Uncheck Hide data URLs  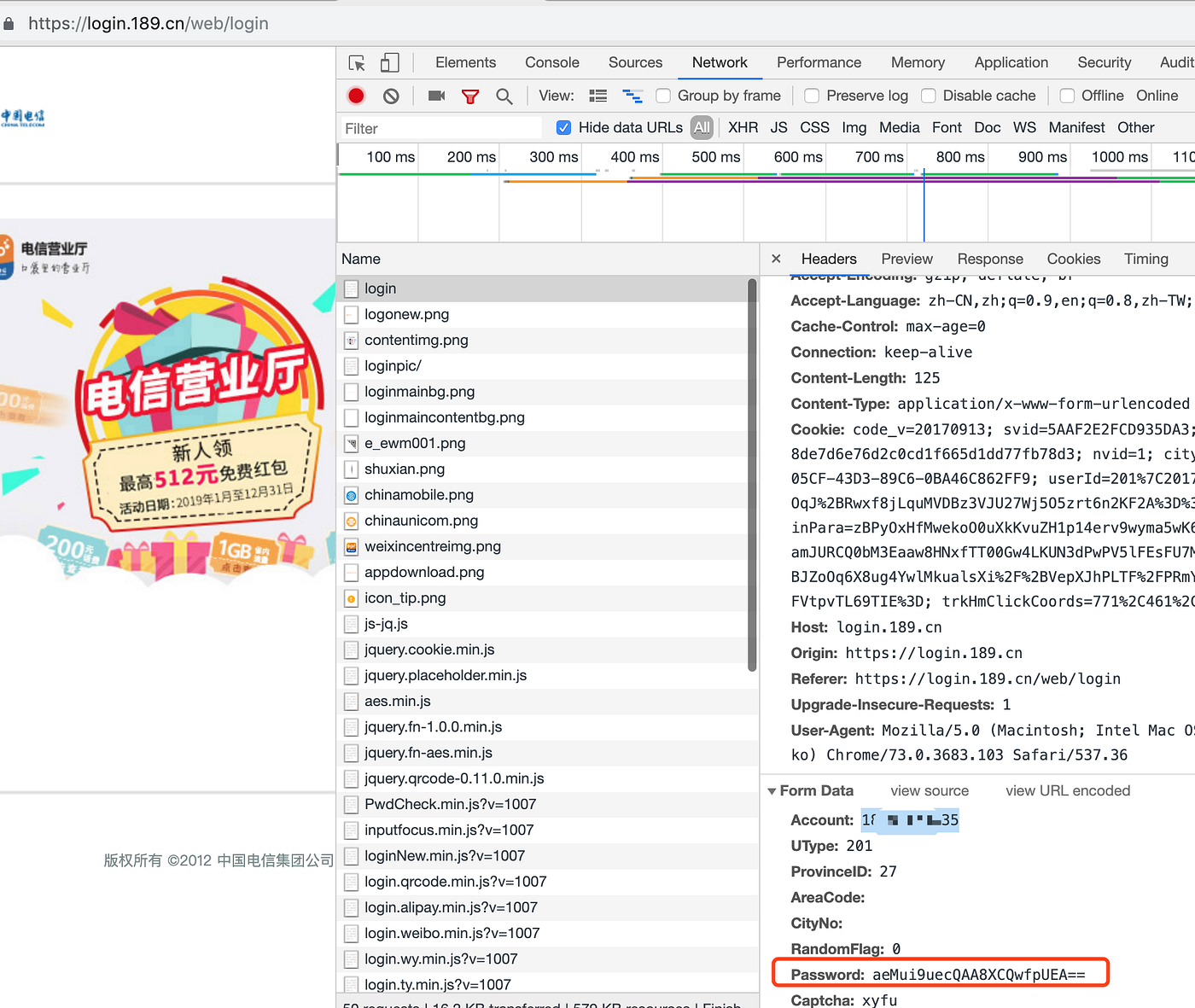tap(563, 127)
